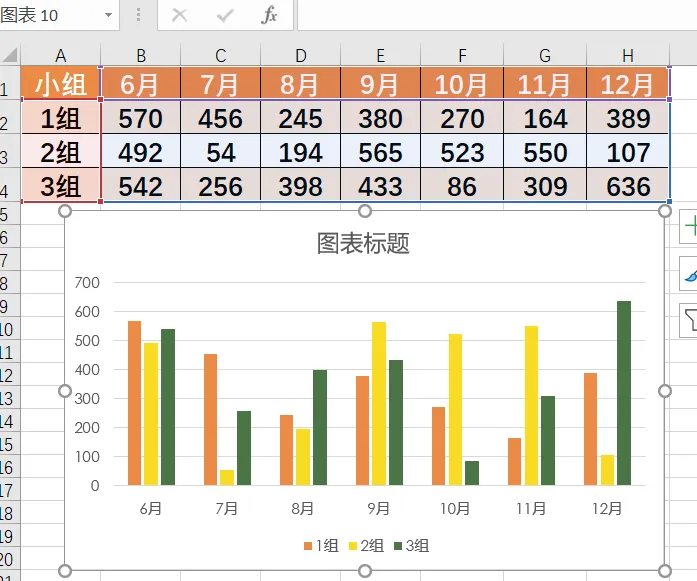Image resolution: width=697 pixels, height=581 pixels.
Task: Open the Chart Elements plus button
Action: coord(689,227)
